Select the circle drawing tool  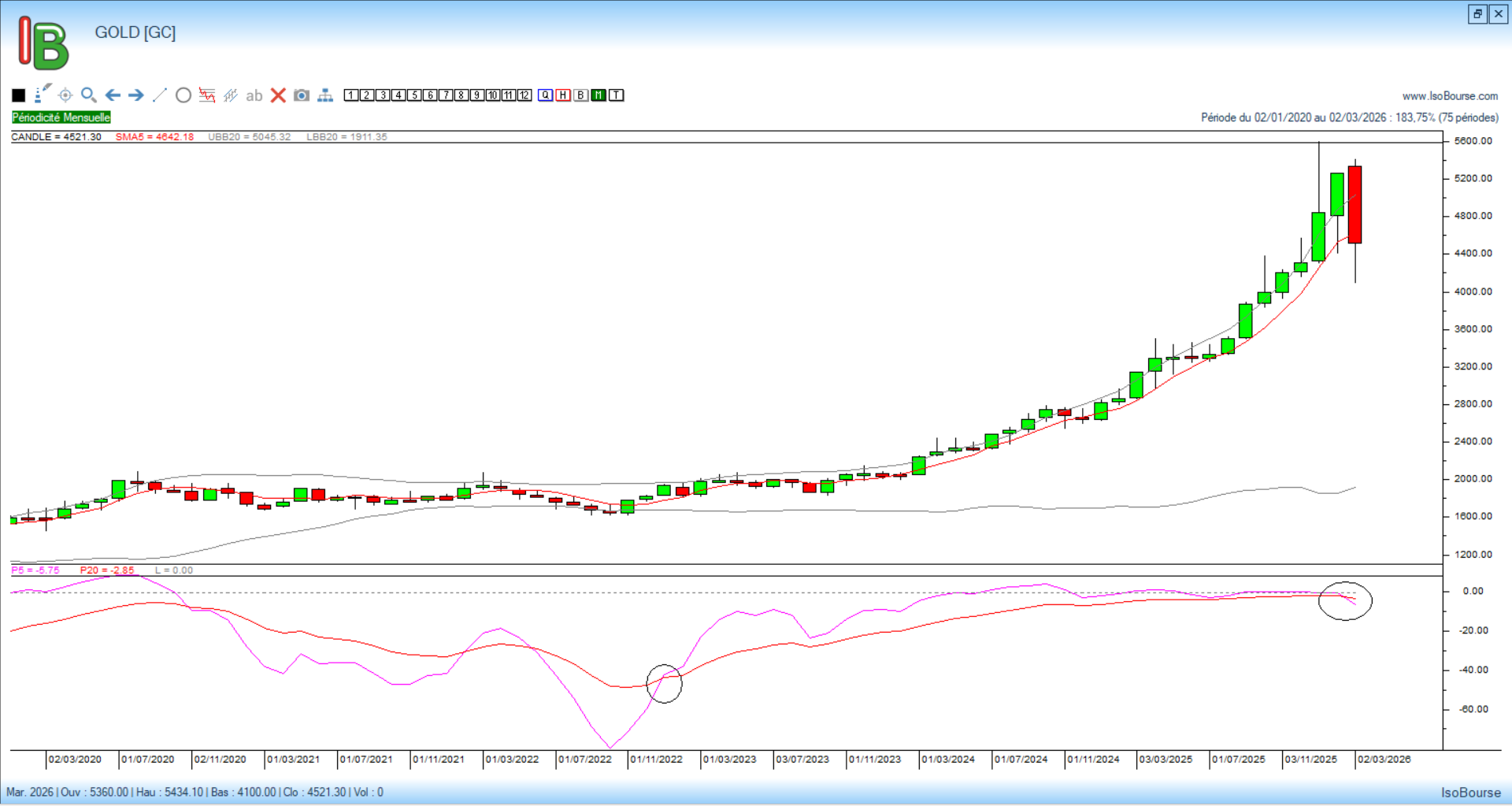tap(183, 95)
